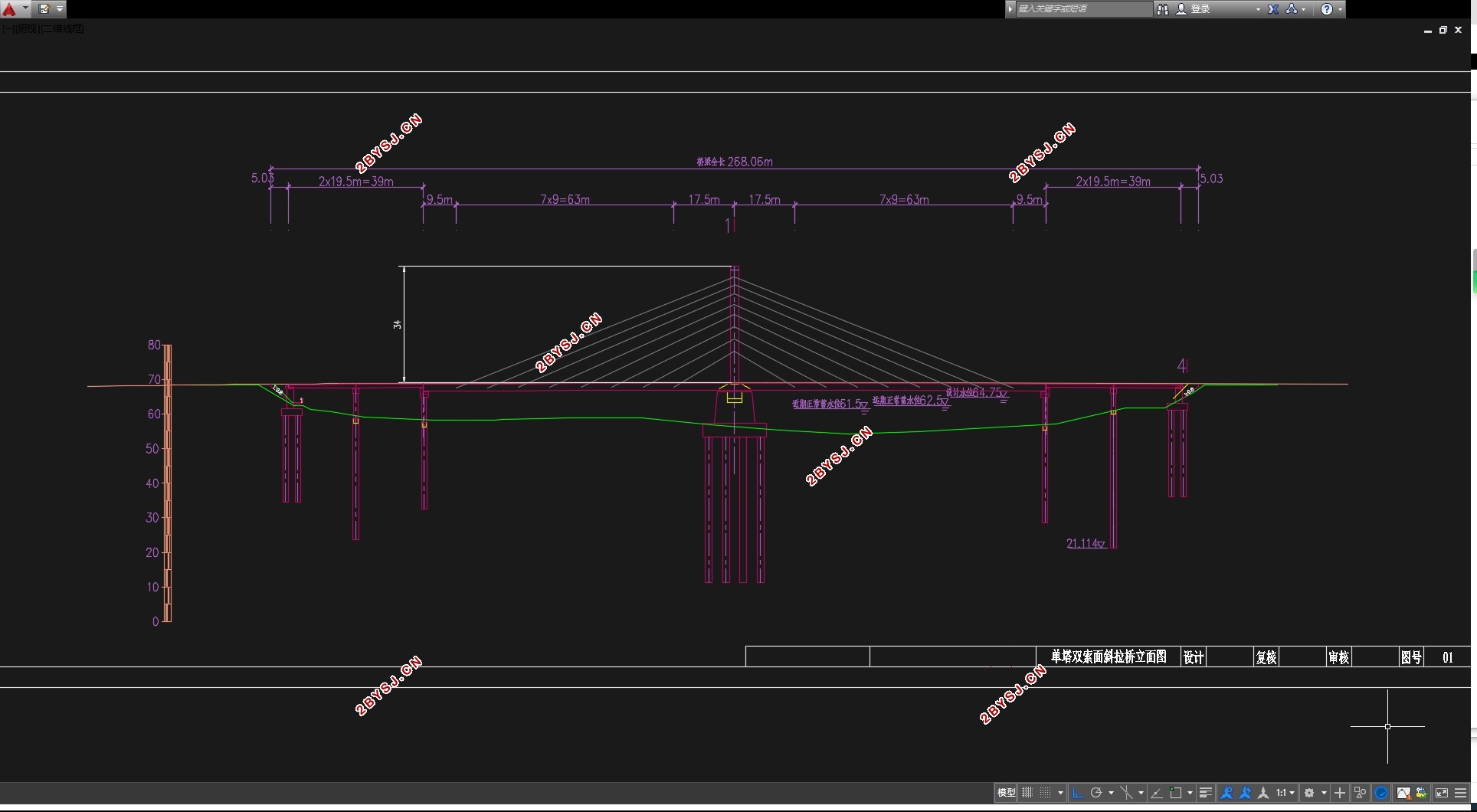Switch to 模型 model space button

[1006, 793]
